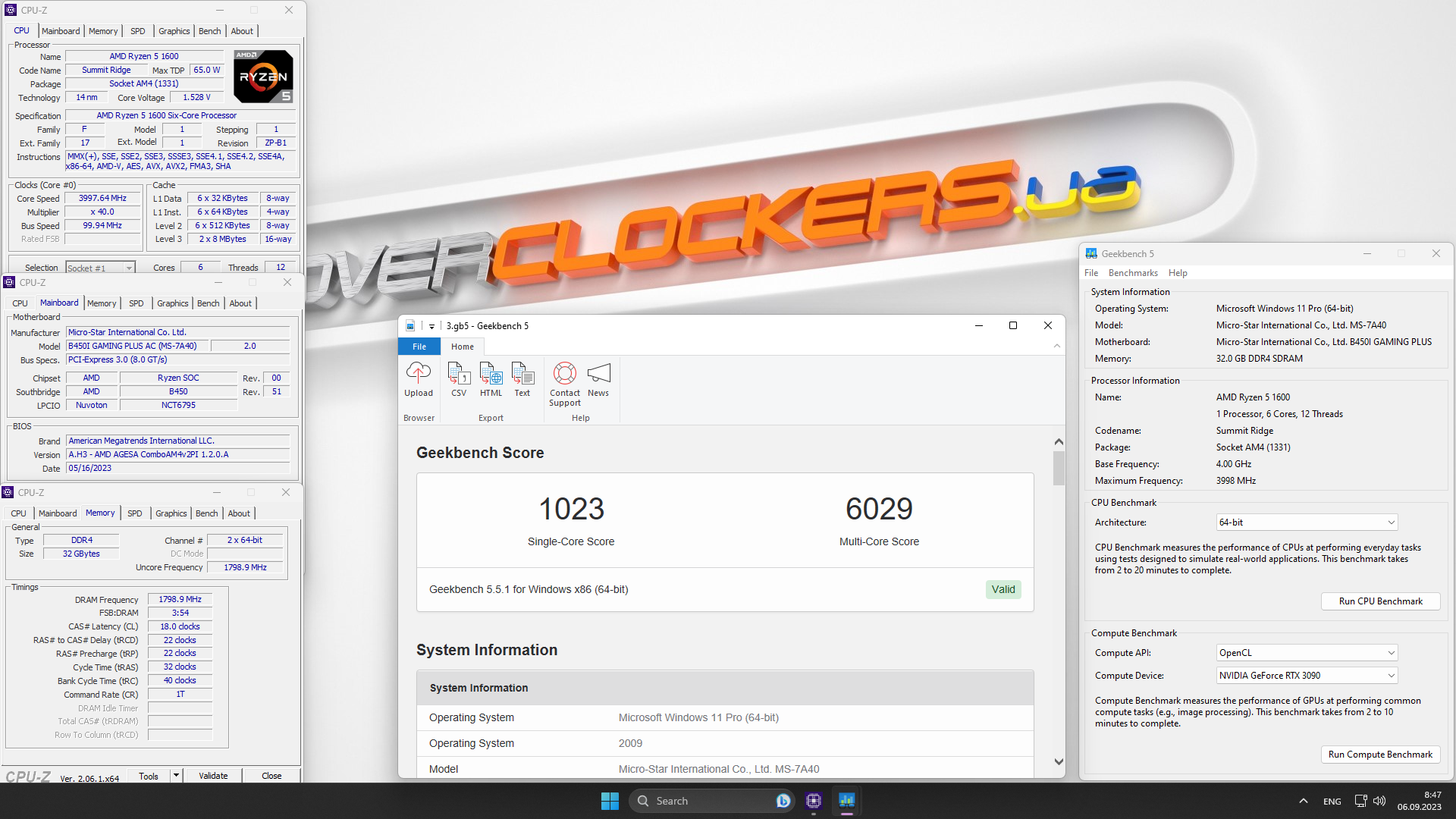Open the News megaphone icon

click(598, 378)
